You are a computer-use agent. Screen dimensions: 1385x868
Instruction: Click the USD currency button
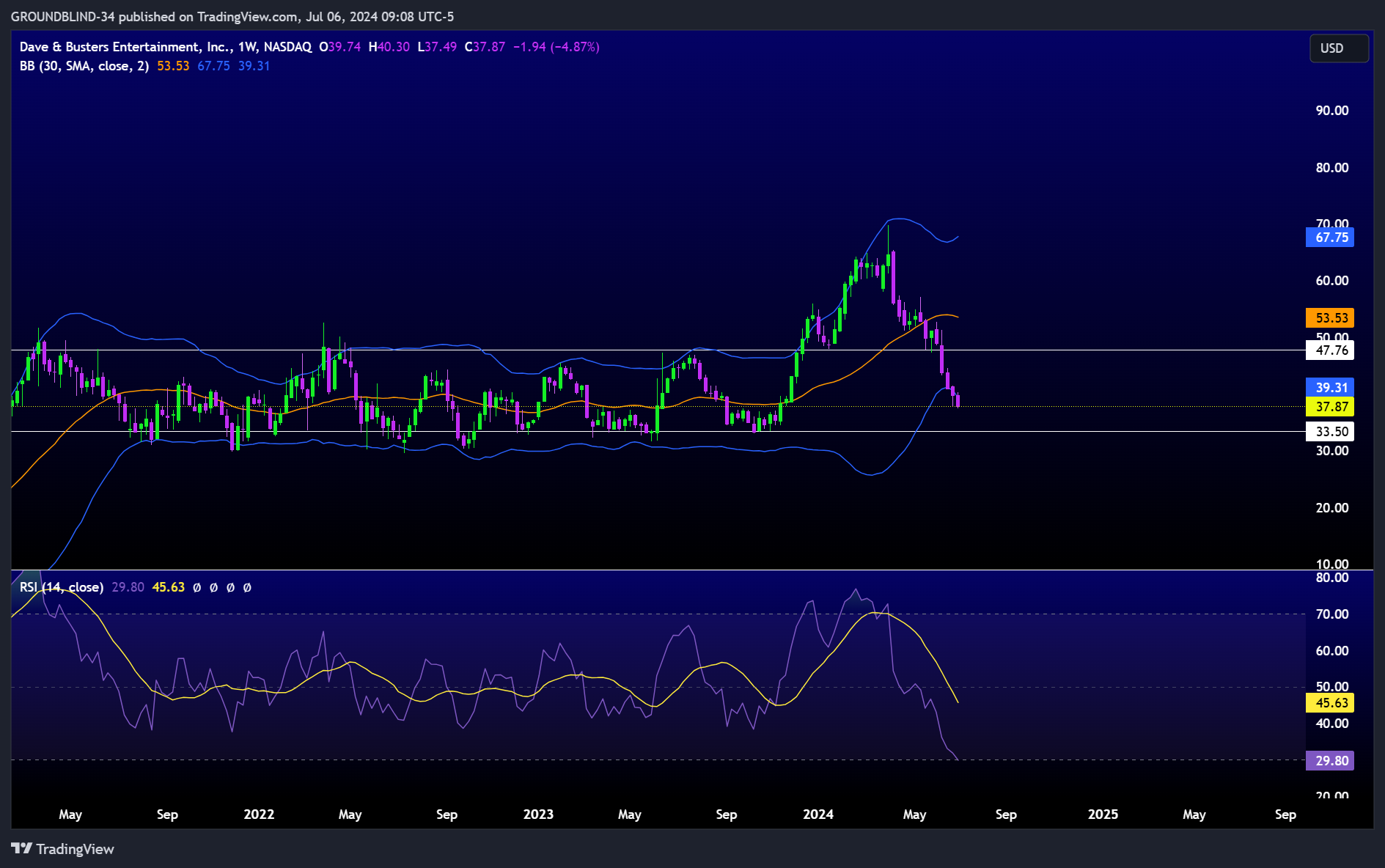pos(1338,48)
